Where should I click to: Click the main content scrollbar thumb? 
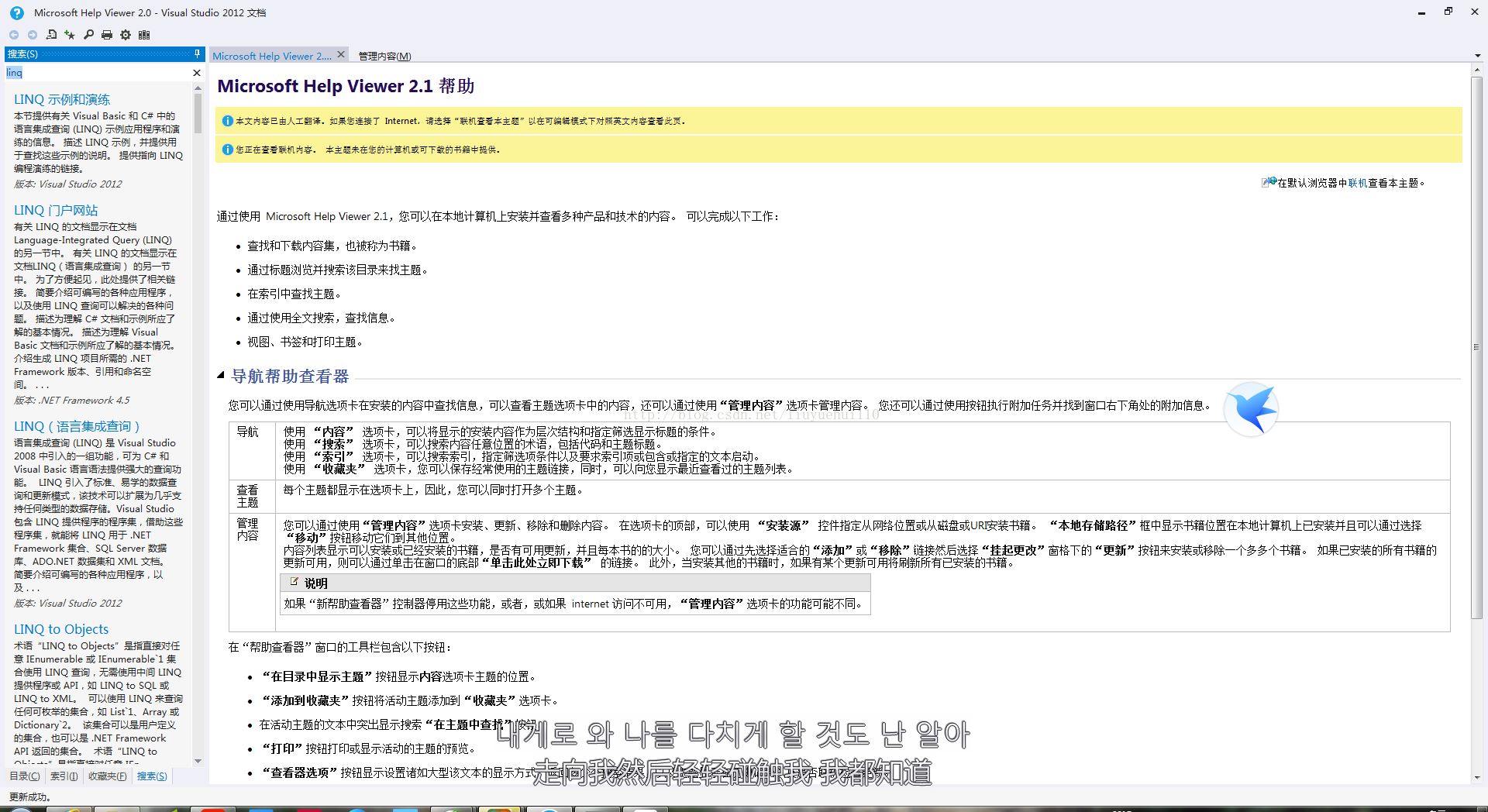click(x=1477, y=347)
